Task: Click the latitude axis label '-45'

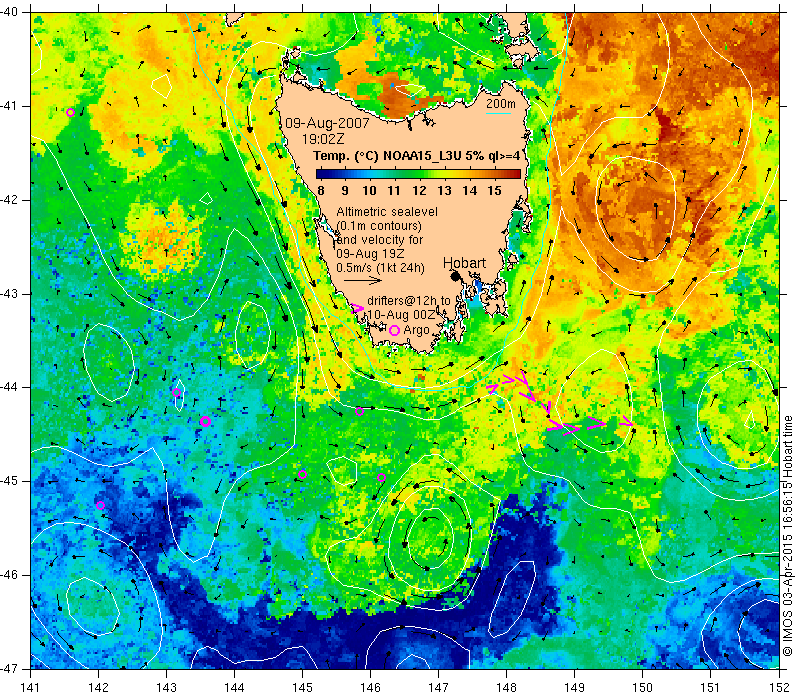Action: tap(9, 481)
